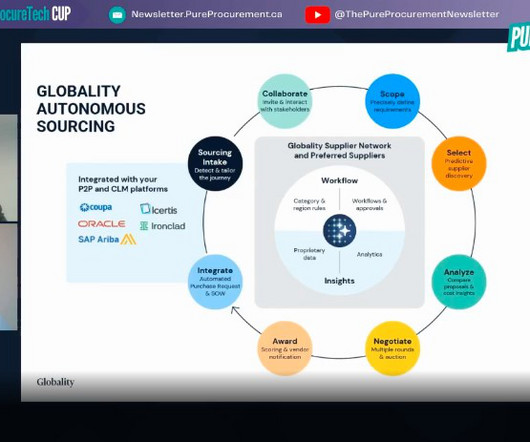This screenshot has width=530, height=442.
Task: Select the dark Sourcing Intake circle
Action: coord(215,164)
